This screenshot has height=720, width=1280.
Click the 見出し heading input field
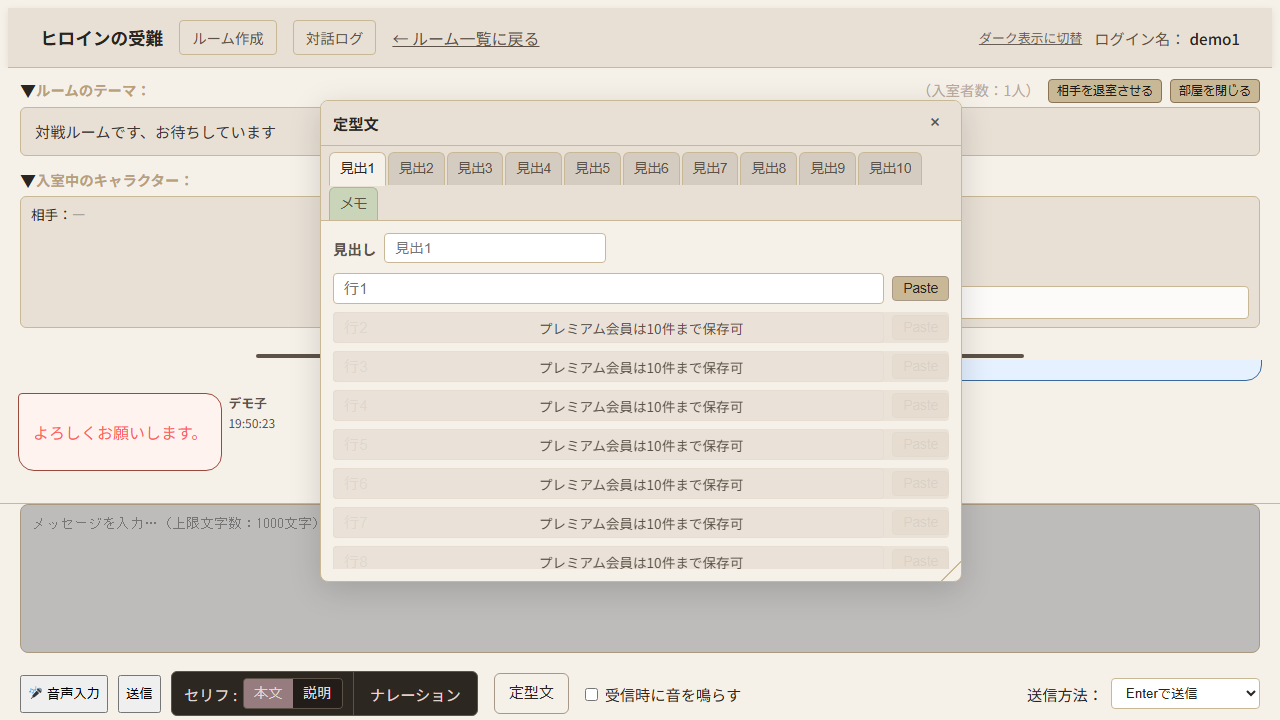(495, 248)
